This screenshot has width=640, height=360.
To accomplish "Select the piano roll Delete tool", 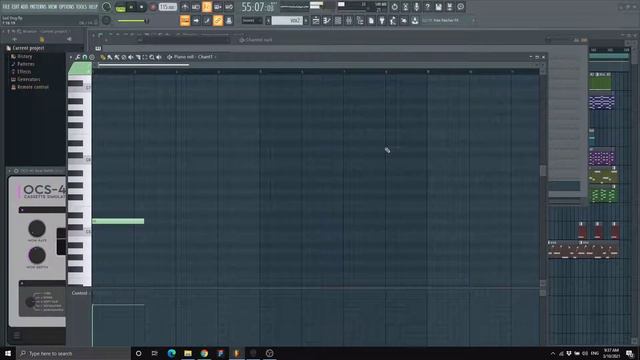I will [124, 57].
